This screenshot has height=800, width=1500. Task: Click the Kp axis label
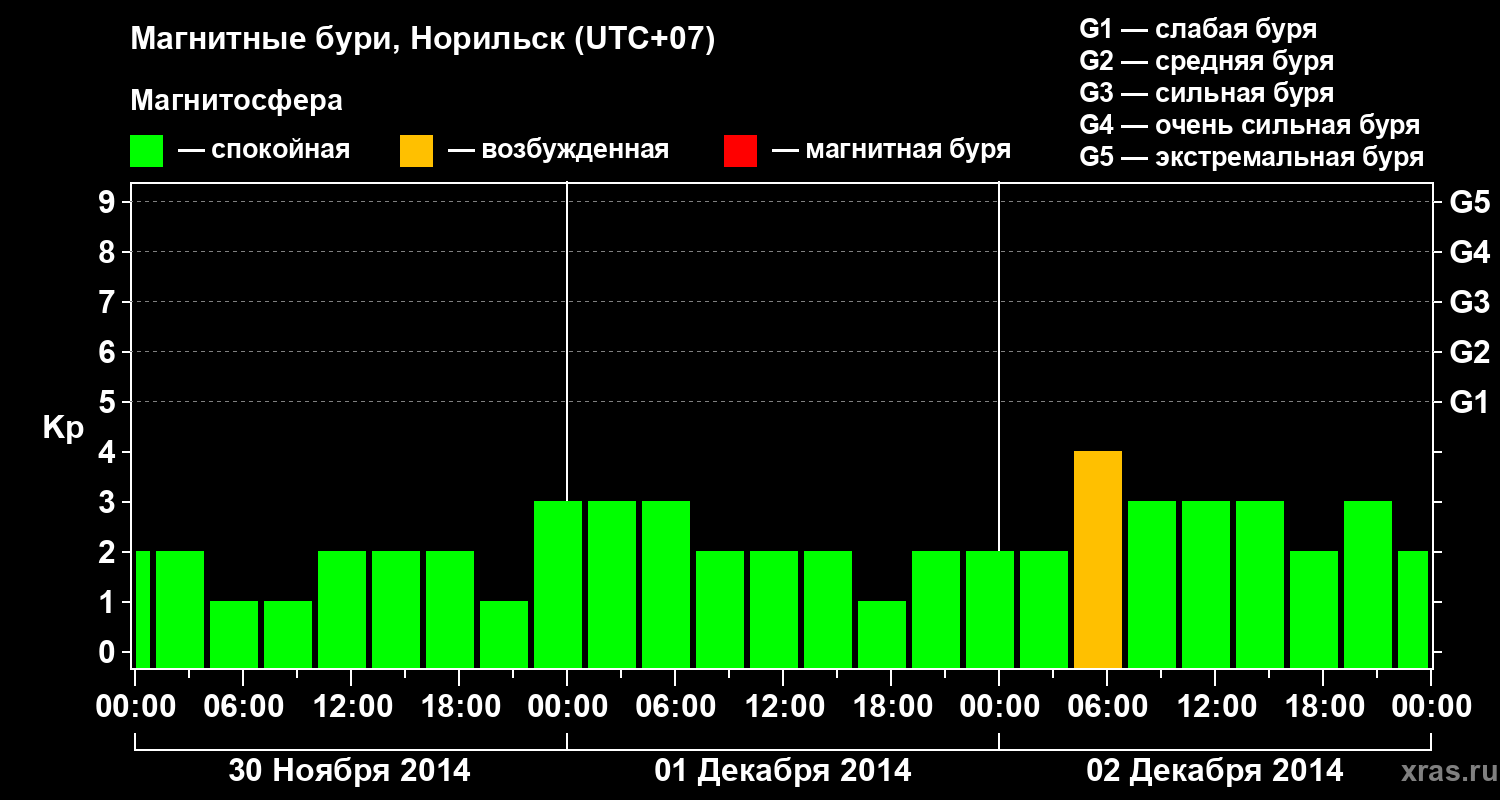click(x=63, y=429)
